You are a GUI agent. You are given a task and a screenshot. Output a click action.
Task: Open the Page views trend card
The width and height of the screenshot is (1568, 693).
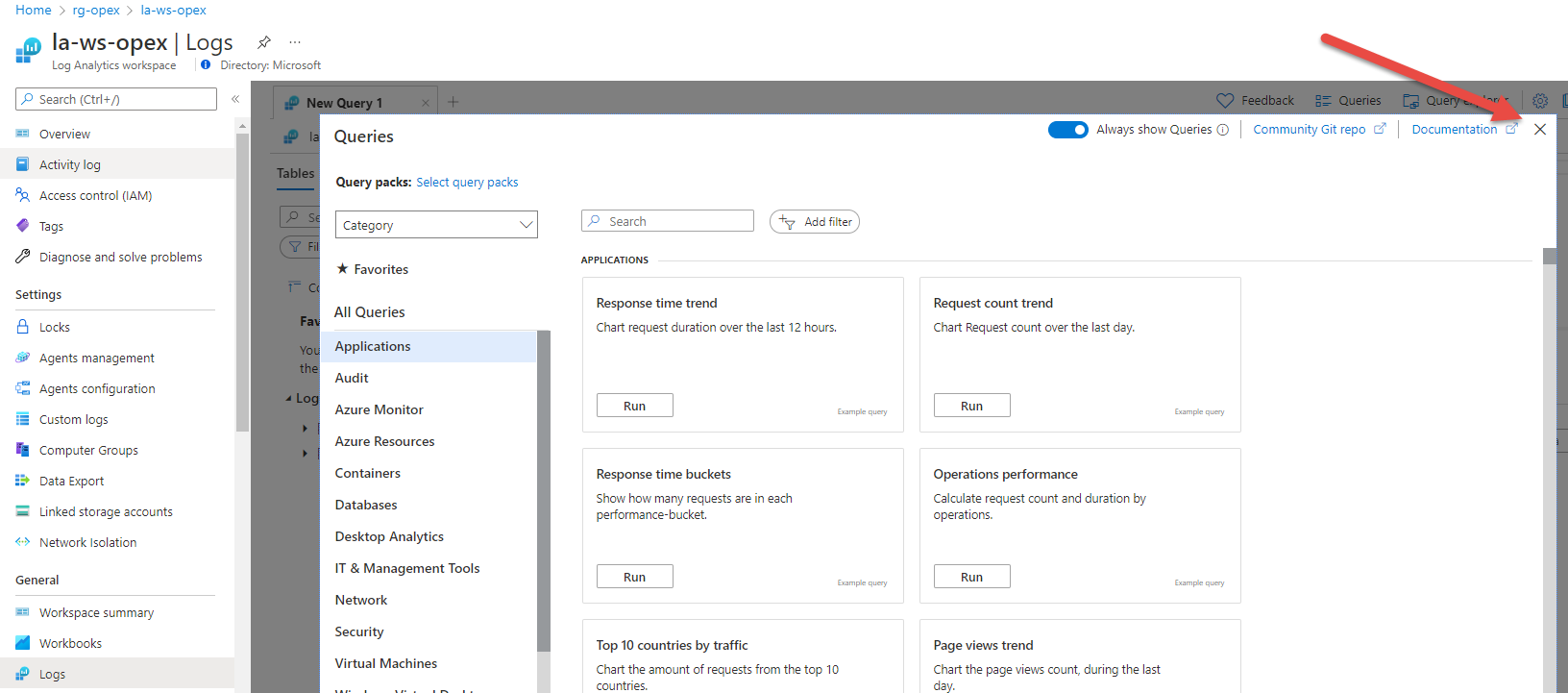1080,656
